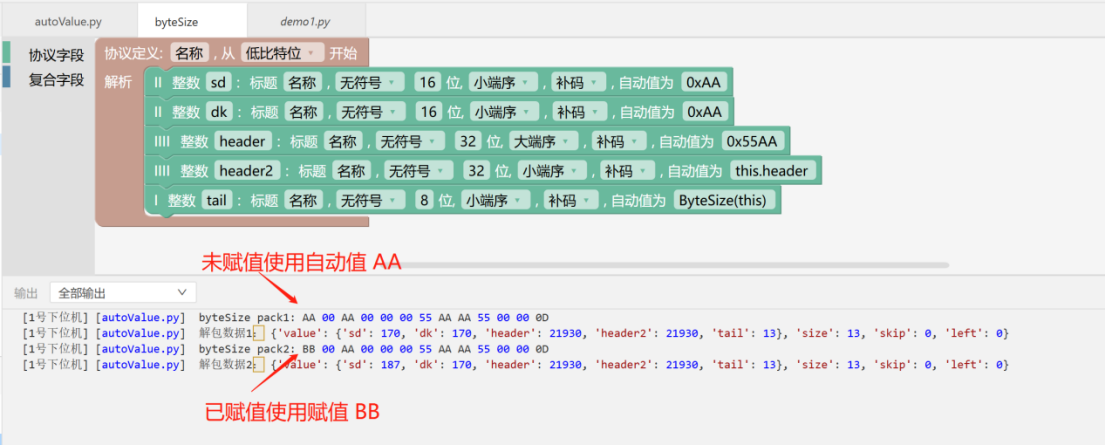Edit the dk field name
The image size is (1106, 445).
point(219,111)
